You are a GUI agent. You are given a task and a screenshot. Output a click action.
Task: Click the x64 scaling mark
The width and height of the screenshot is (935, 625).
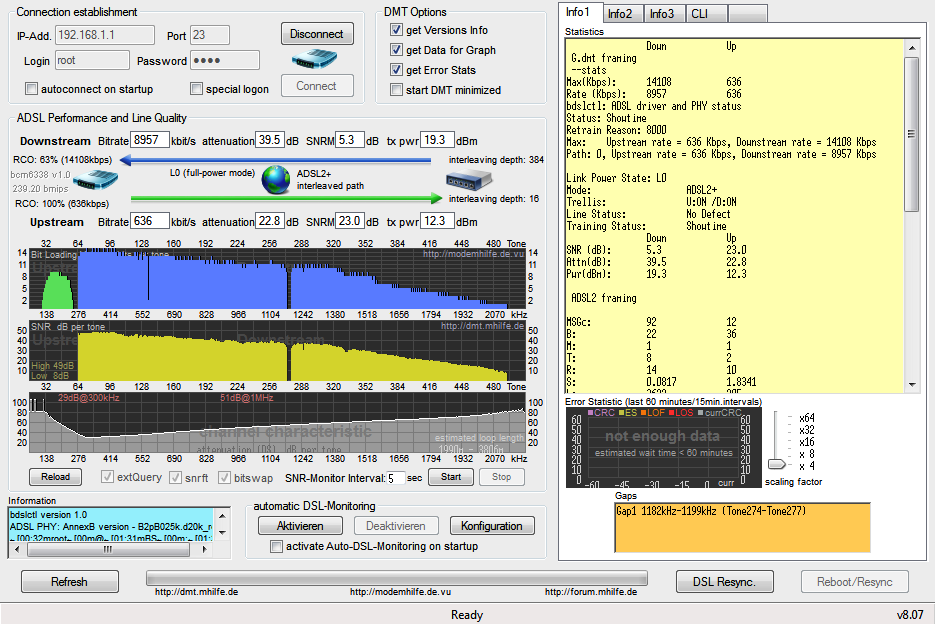click(807, 418)
